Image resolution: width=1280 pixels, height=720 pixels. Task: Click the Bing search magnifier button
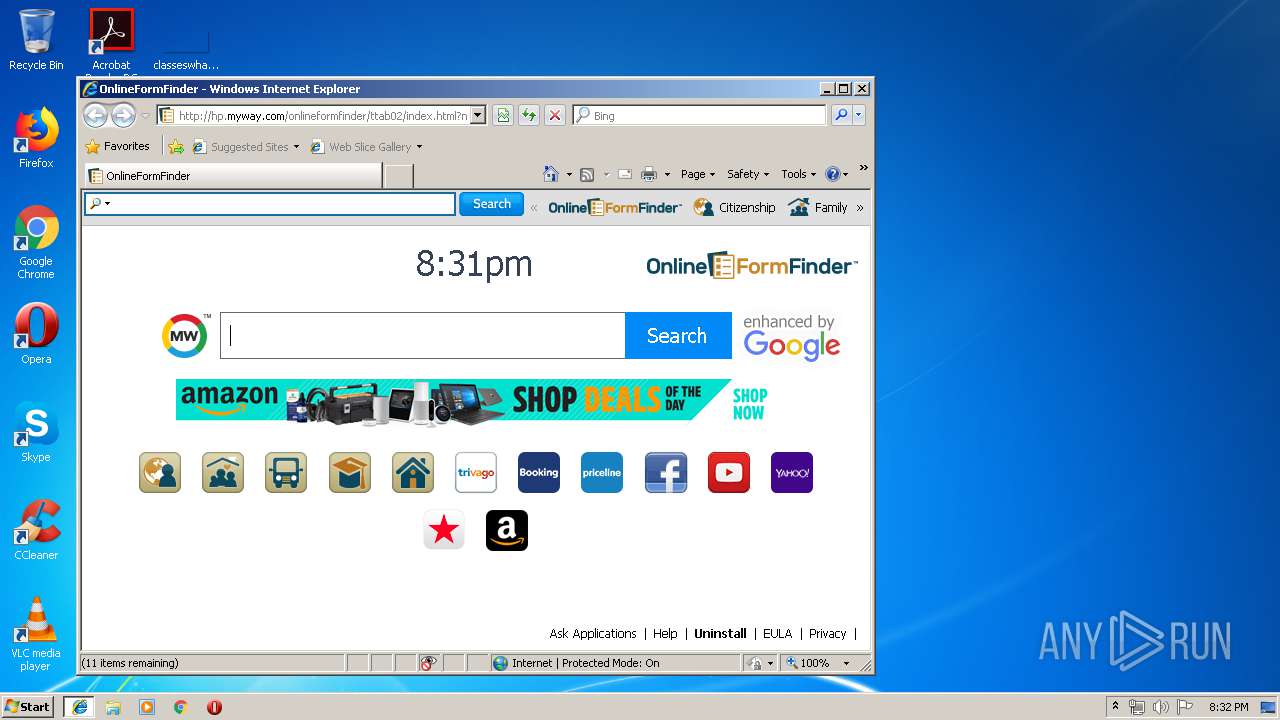pos(841,115)
